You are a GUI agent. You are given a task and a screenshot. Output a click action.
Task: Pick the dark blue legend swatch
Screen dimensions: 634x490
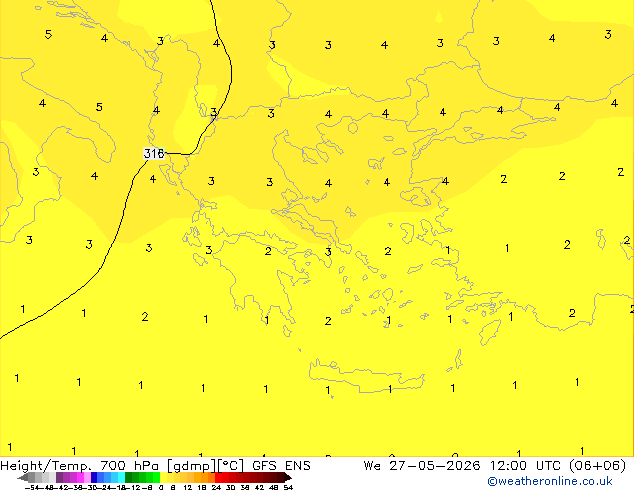pos(94,477)
